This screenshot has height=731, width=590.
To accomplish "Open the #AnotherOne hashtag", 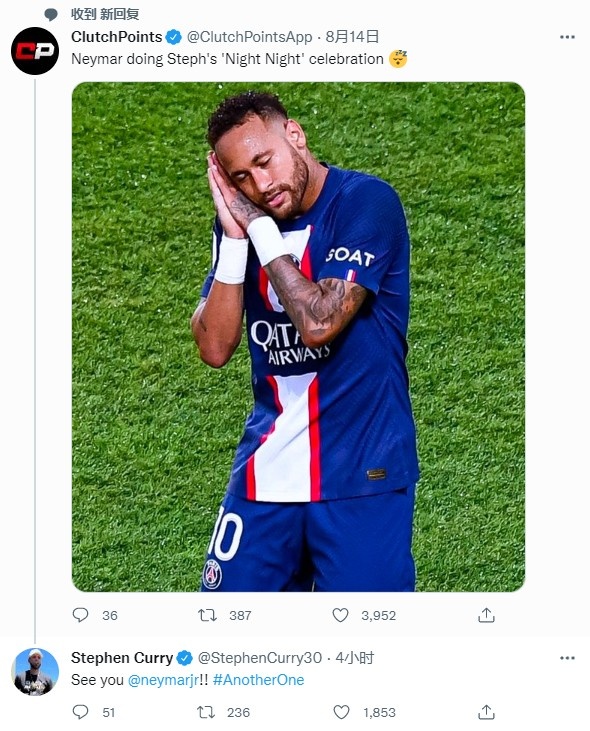I will (258, 680).
